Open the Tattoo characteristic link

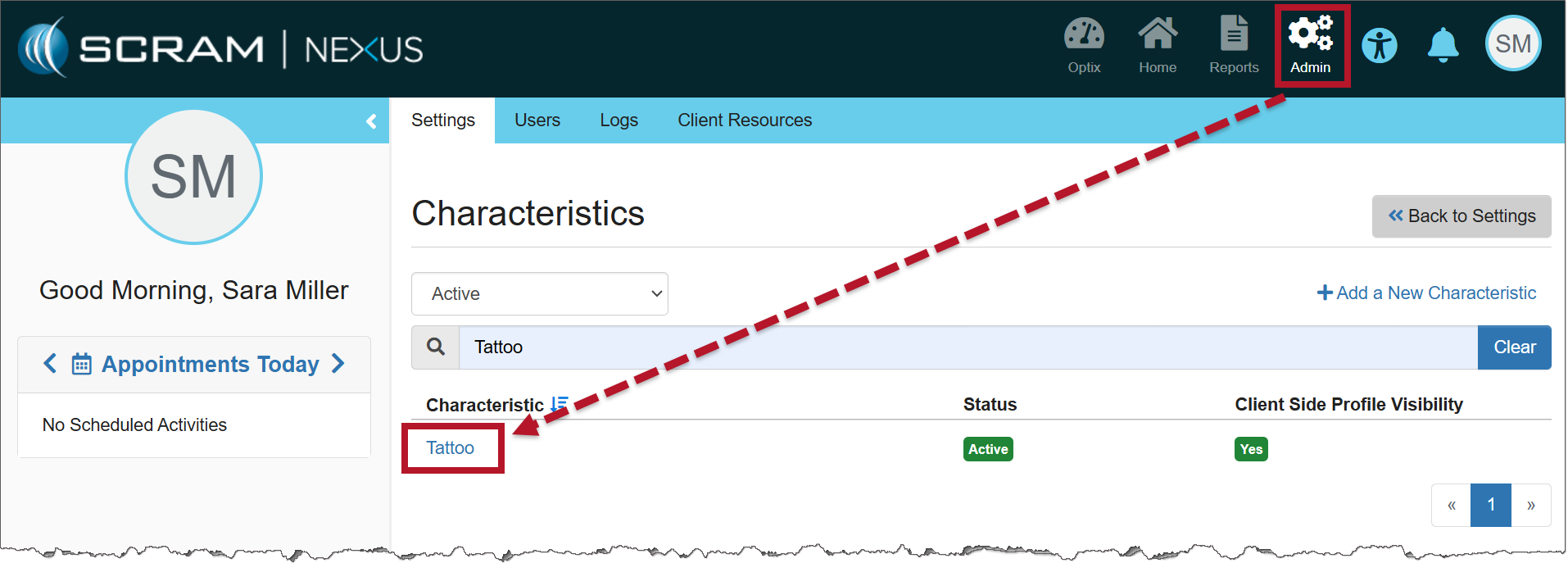pos(450,448)
